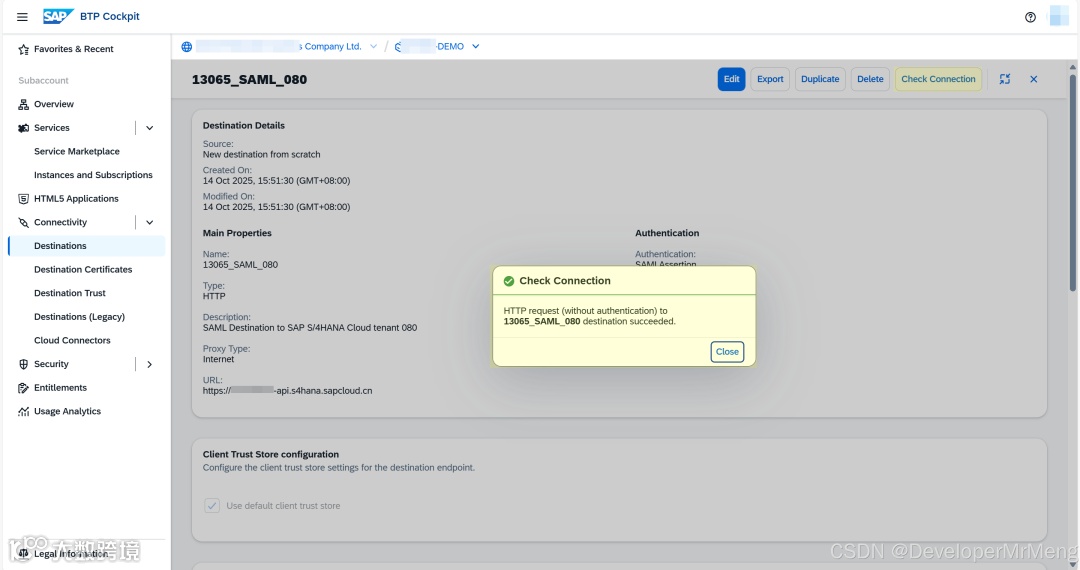The image size is (1080, 570).
Task: Open the help question mark icon
Action: (x=1030, y=17)
